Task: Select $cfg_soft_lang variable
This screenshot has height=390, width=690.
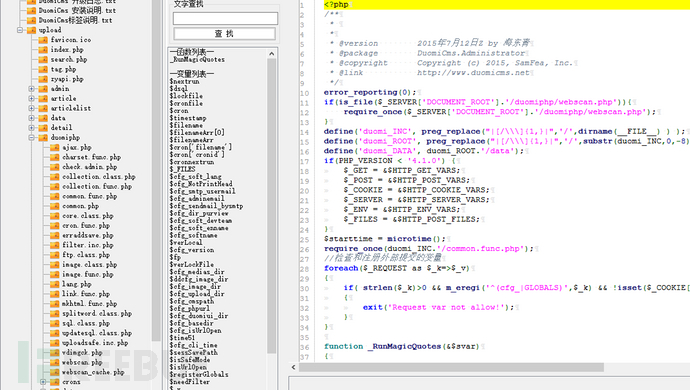Action: [x=195, y=177]
